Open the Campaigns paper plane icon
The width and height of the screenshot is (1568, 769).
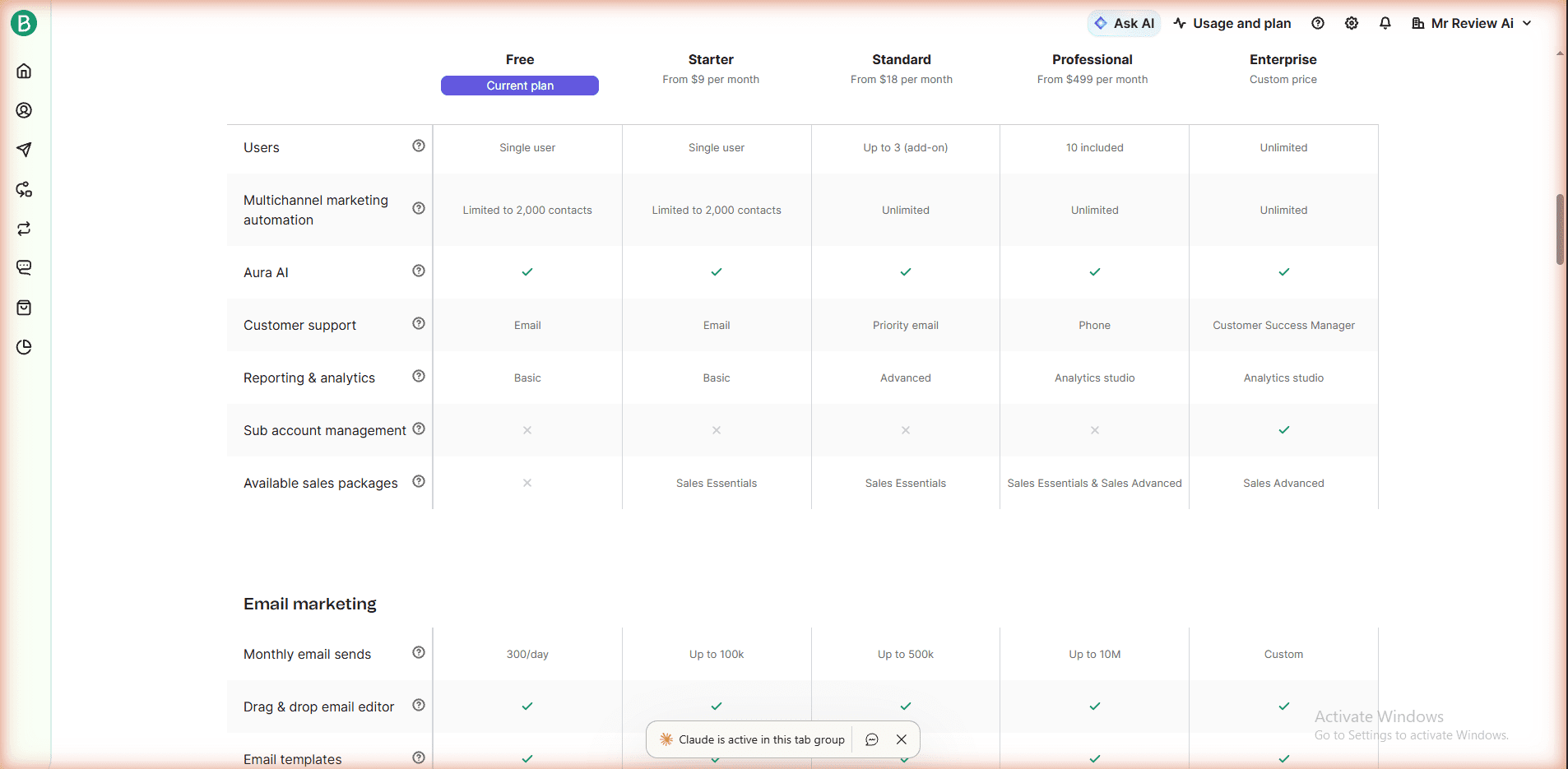[24, 150]
